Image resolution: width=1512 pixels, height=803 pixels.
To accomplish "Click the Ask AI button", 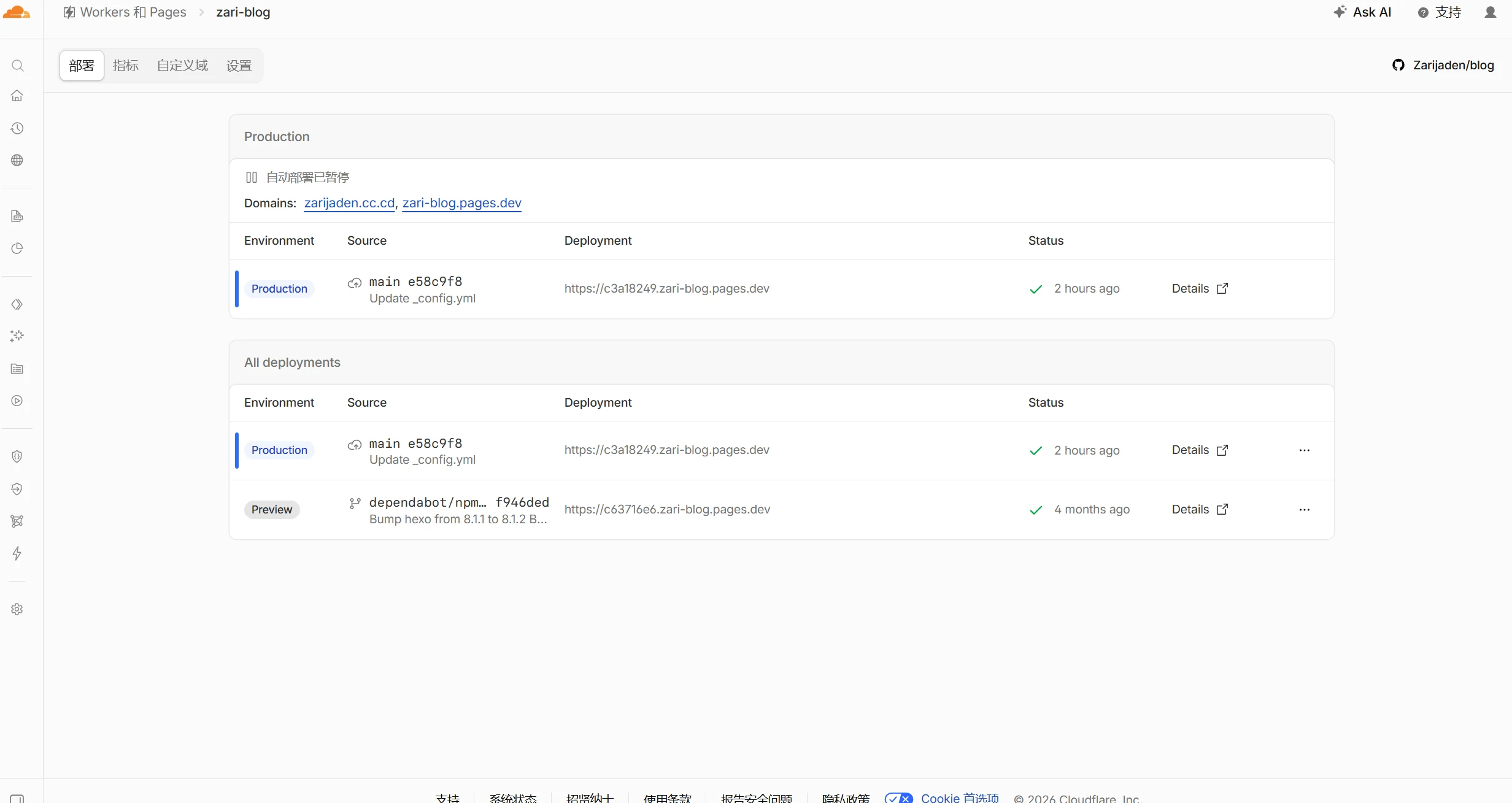I will point(1362,12).
